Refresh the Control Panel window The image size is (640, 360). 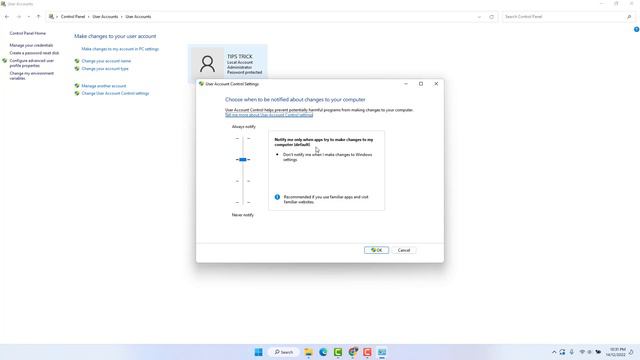(x=491, y=17)
